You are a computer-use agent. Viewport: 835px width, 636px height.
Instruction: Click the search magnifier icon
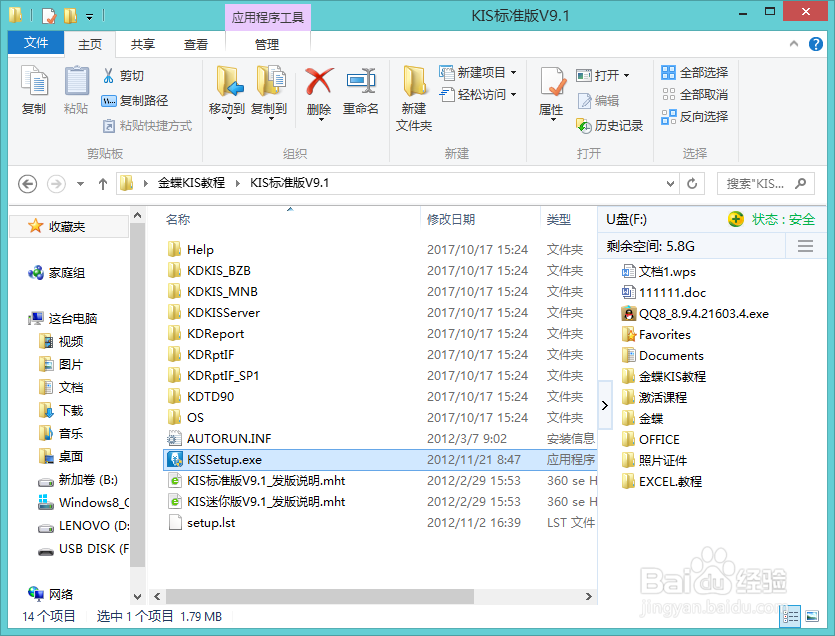[x=800, y=184]
